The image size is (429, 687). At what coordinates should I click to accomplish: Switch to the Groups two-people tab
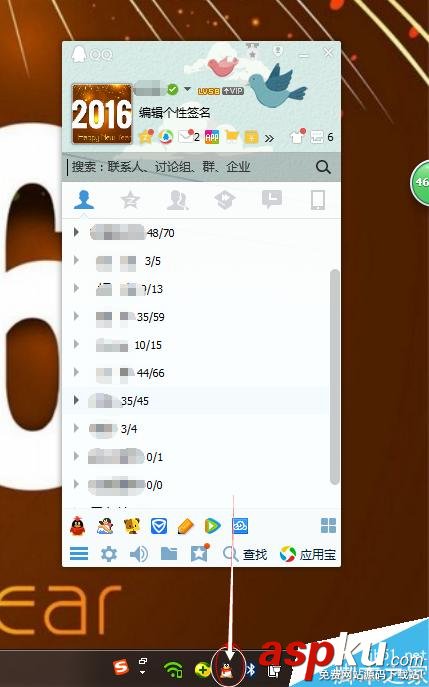tap(177, 201)
